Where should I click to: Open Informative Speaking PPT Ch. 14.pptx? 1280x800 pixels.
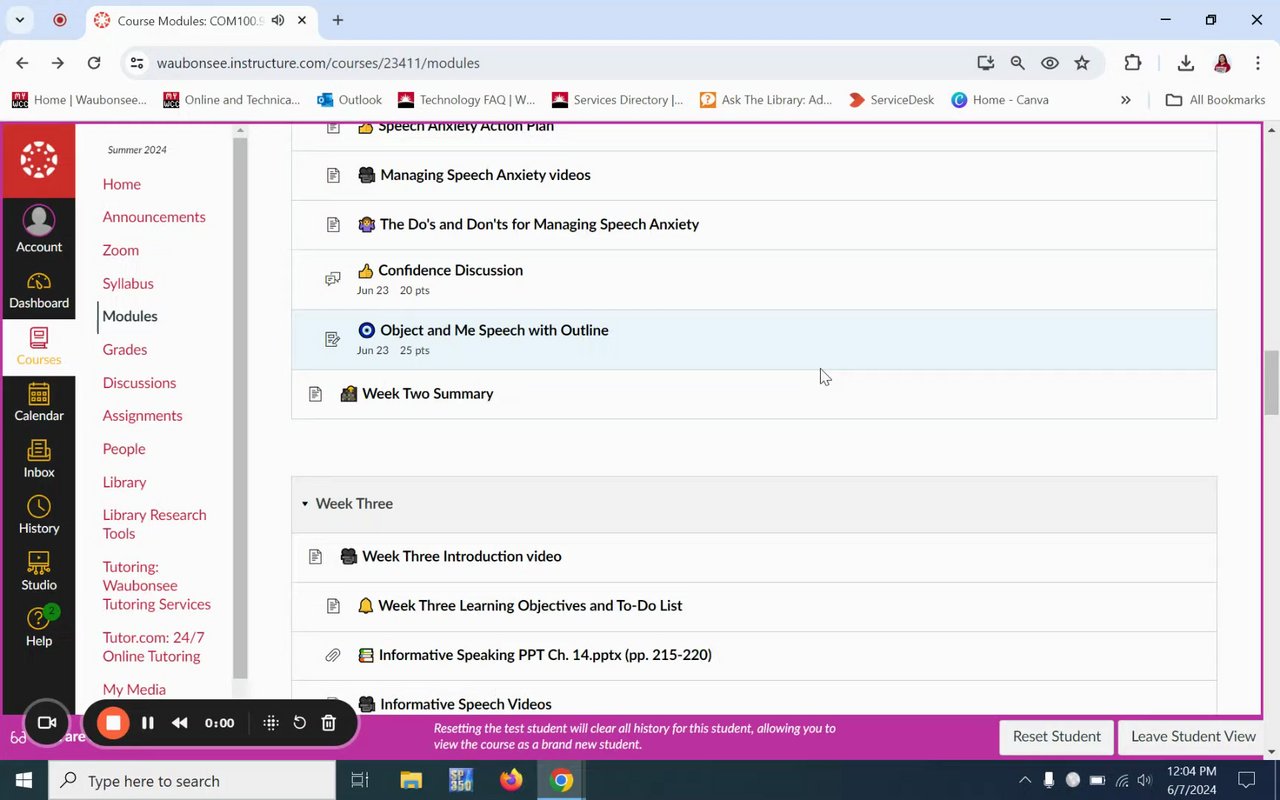click(x=545, y=655)
